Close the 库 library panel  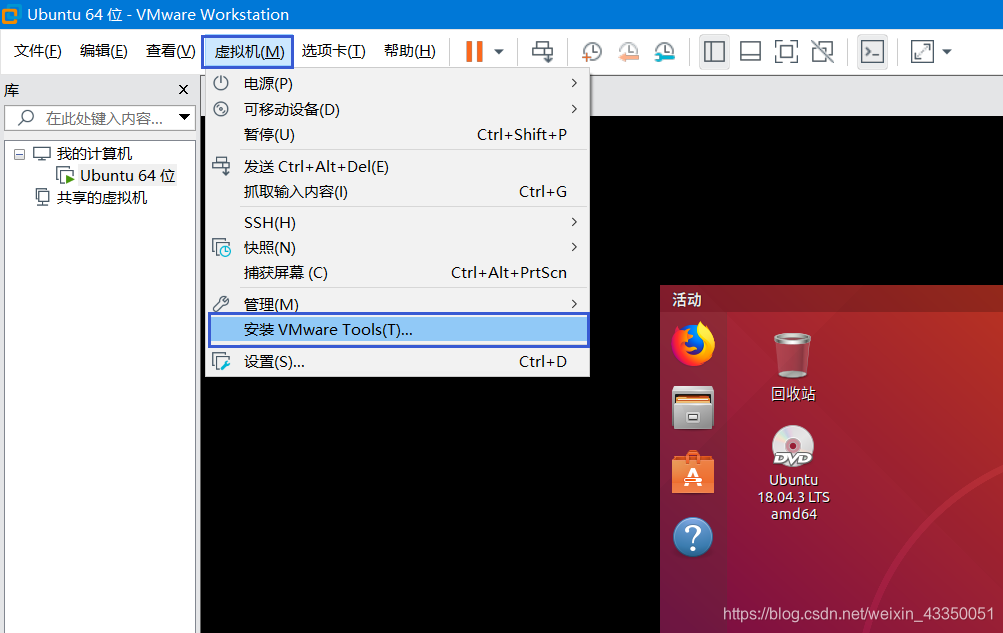click(184, 90)
